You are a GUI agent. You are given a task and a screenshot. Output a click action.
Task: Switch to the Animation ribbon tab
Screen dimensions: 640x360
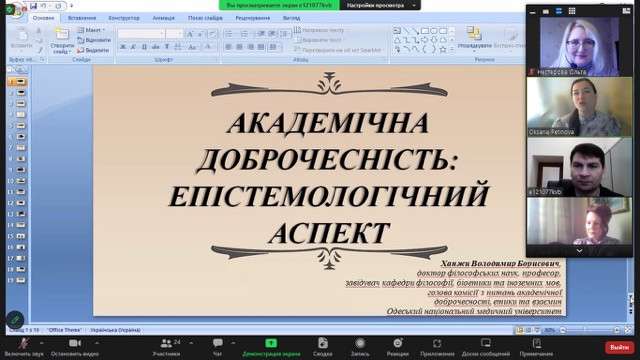pos(164,18)
